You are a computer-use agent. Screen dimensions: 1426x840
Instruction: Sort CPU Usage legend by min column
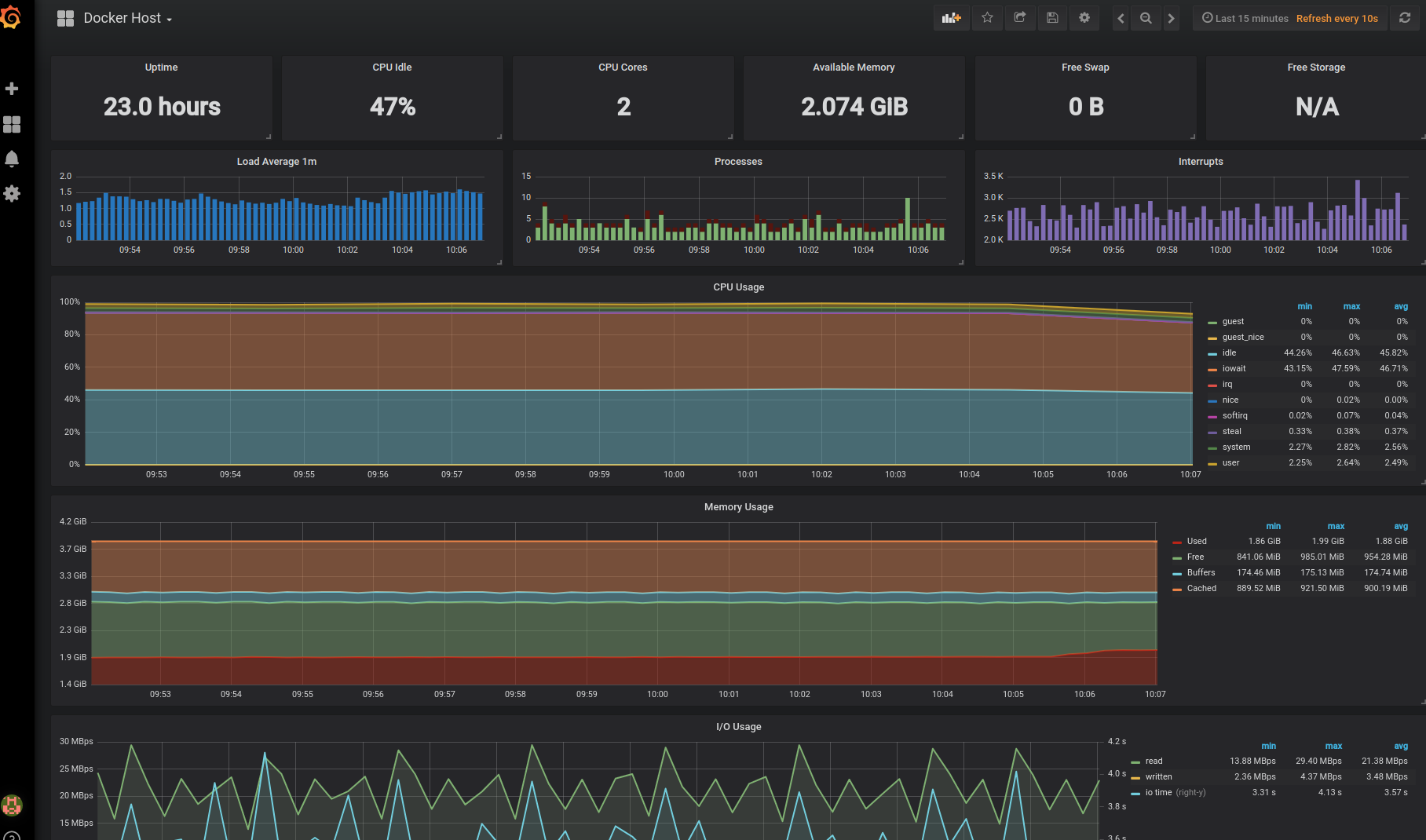pyautogui.click(x=1304, y=307)
